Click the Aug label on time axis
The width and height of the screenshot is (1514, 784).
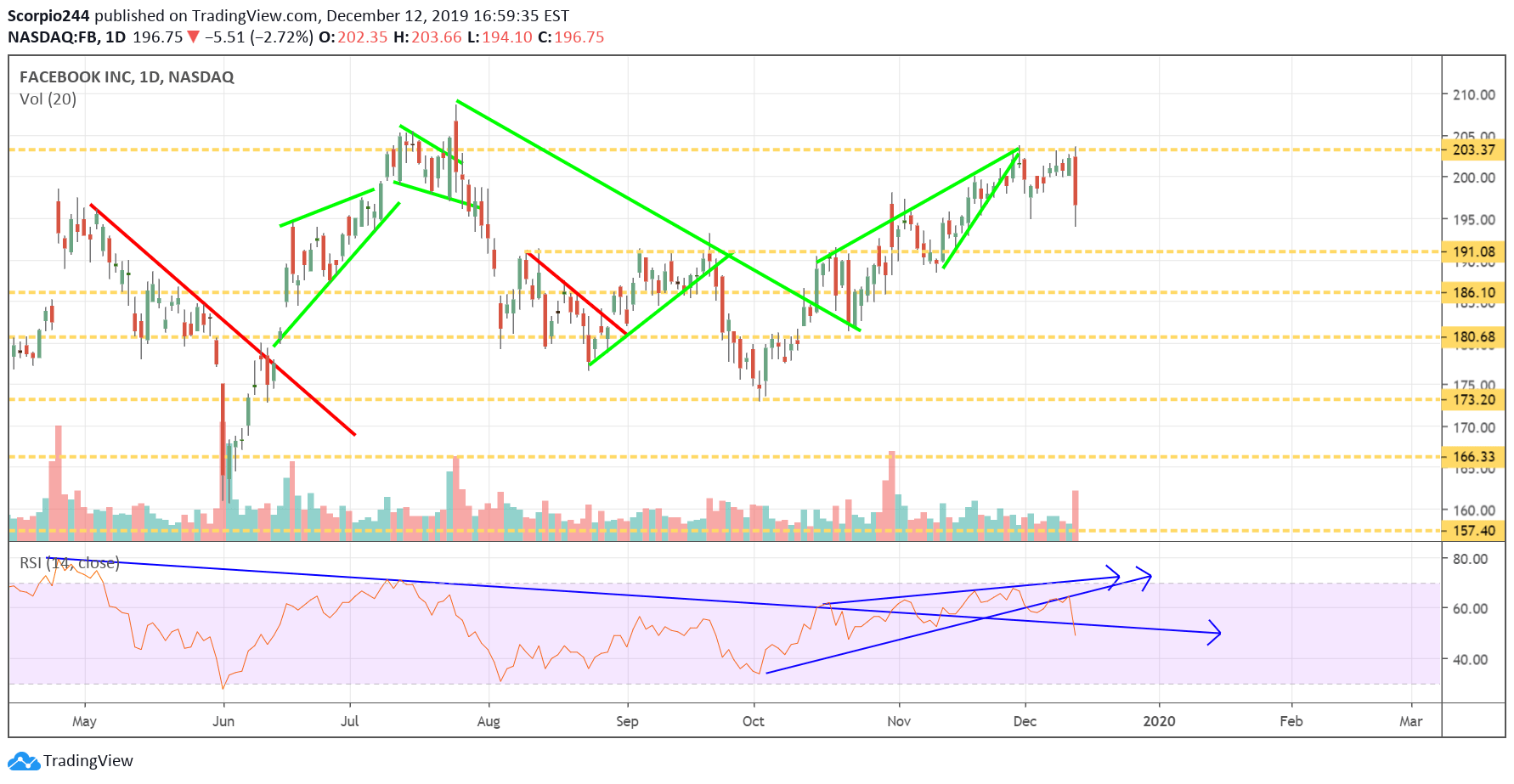tap(489, 721)
